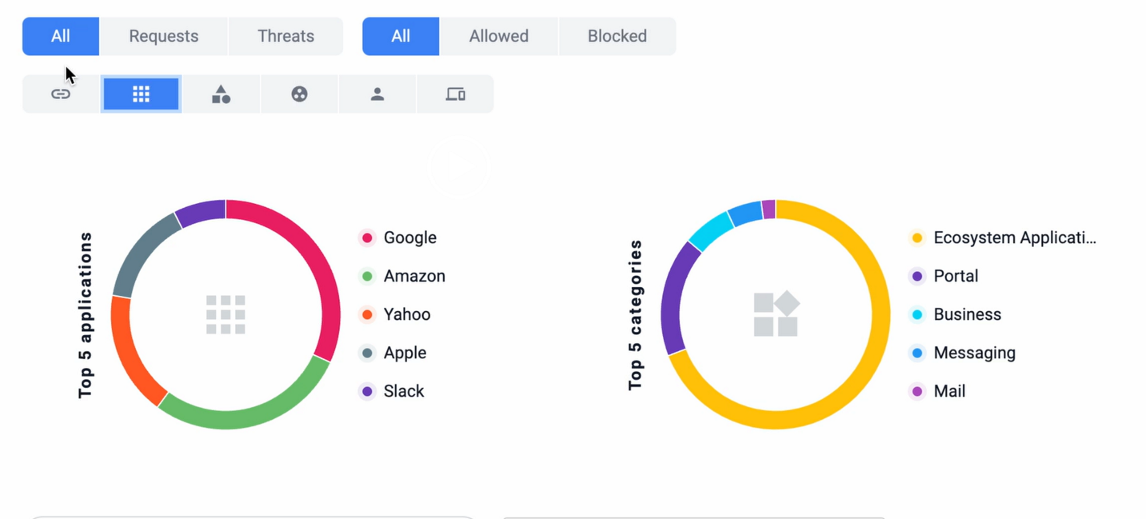Switch to the categories shapes icon view
Viewport: 1146px width, 519px height.
pos(221,94)
